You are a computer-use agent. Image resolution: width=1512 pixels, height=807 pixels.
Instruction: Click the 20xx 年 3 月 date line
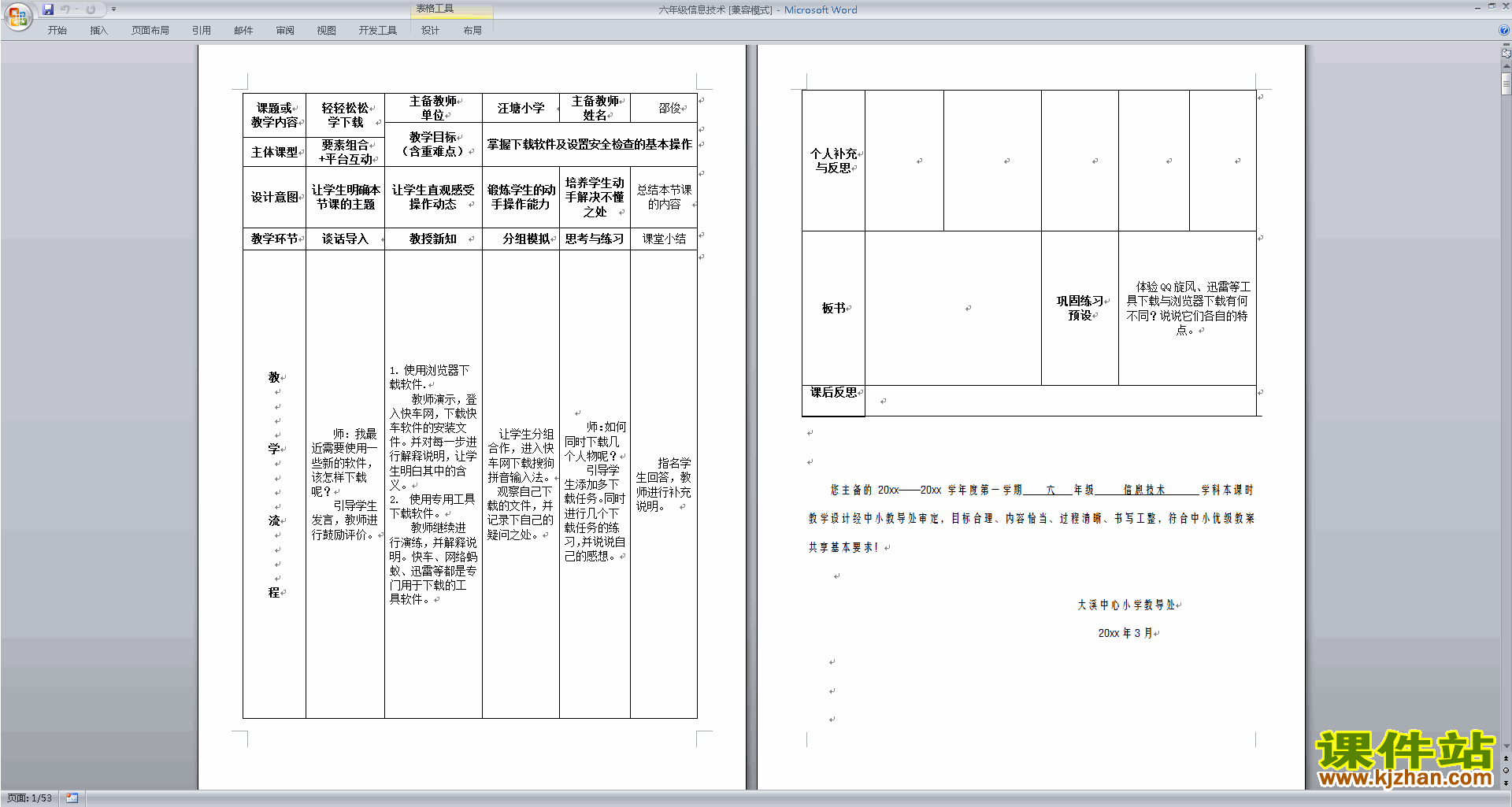[1125, 633]
